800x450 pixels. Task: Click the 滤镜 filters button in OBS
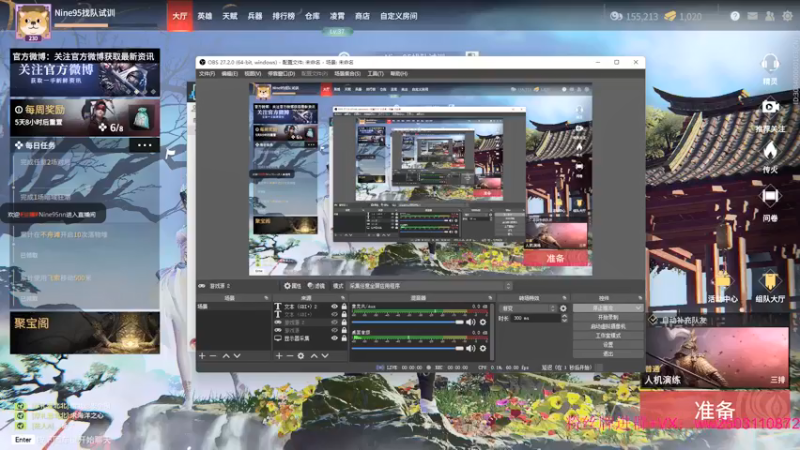(316, 286)
